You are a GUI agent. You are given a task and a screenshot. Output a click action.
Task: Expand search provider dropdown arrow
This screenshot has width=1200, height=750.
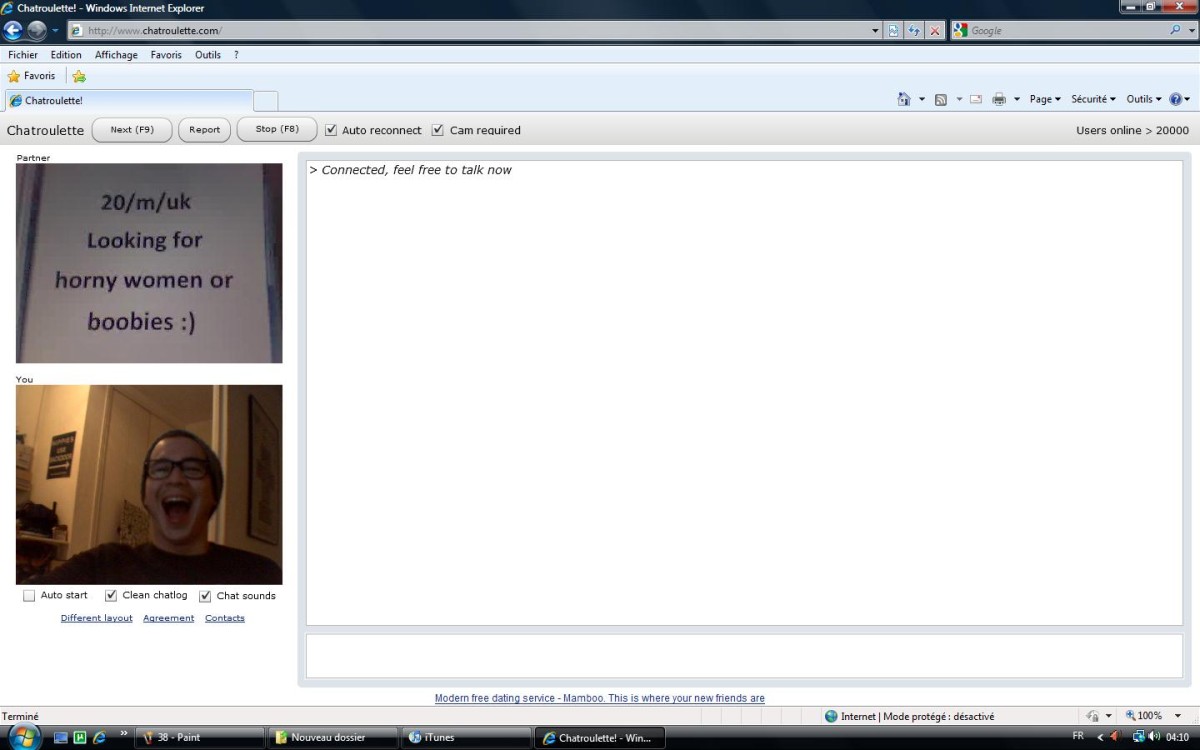click(1190, 30)
